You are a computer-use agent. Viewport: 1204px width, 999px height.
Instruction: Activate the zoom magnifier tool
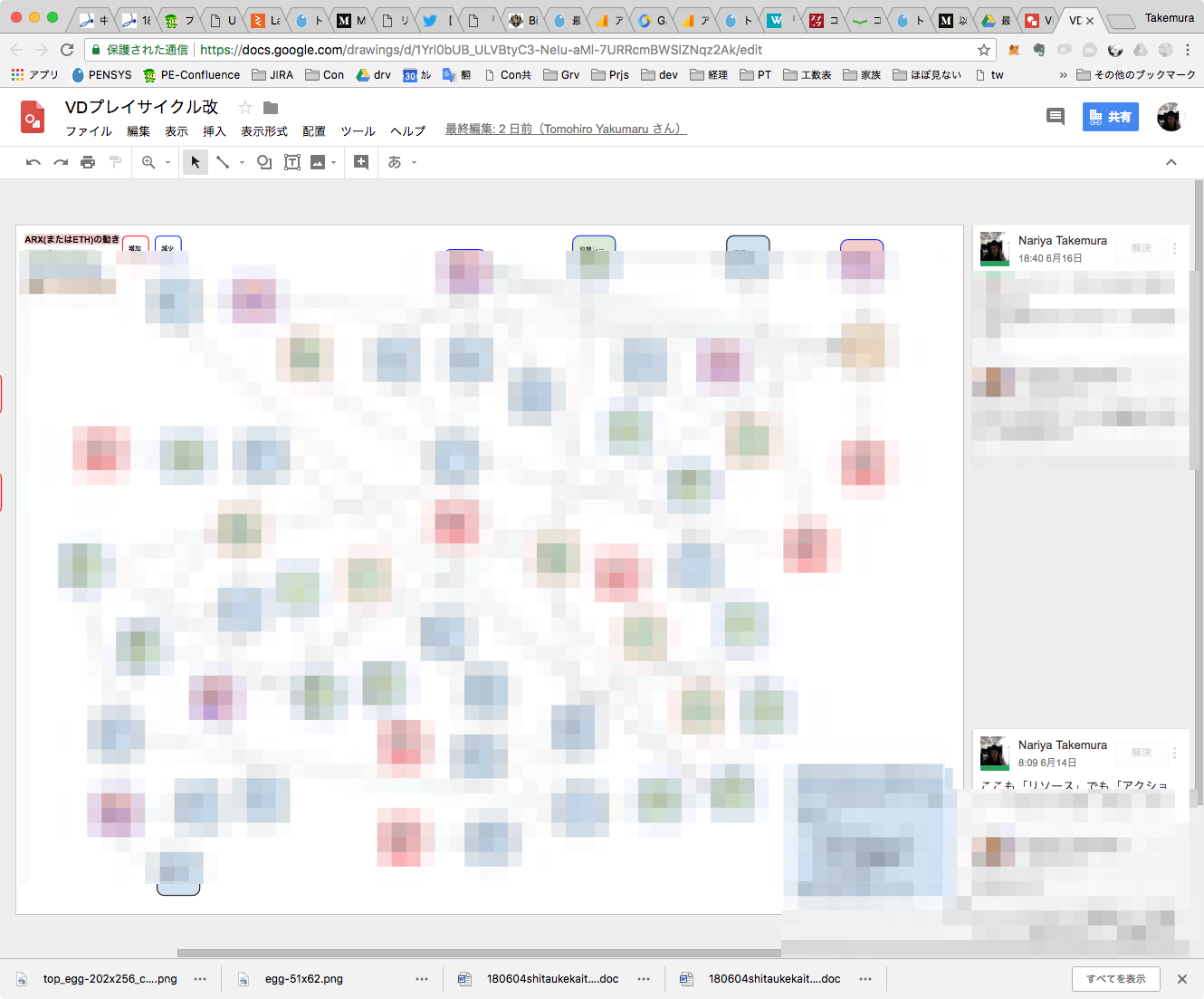[148, 162]
